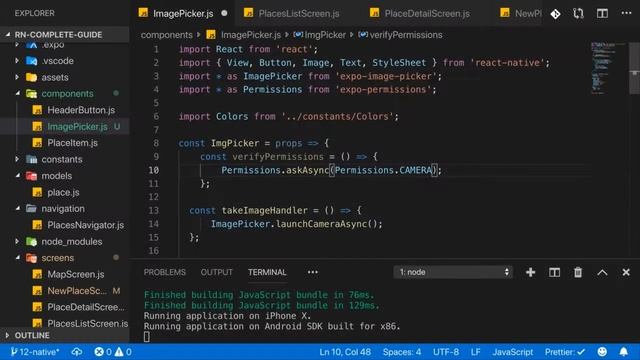Open the errors and warnings count
Viewport: 640px width, 360px height.
click(113, 352)
